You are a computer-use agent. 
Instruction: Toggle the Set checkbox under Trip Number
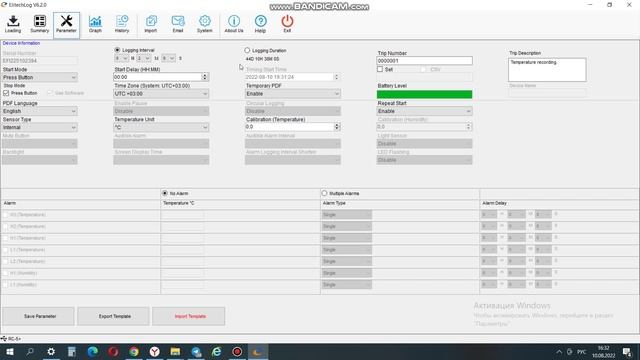[x=380, y=69]
